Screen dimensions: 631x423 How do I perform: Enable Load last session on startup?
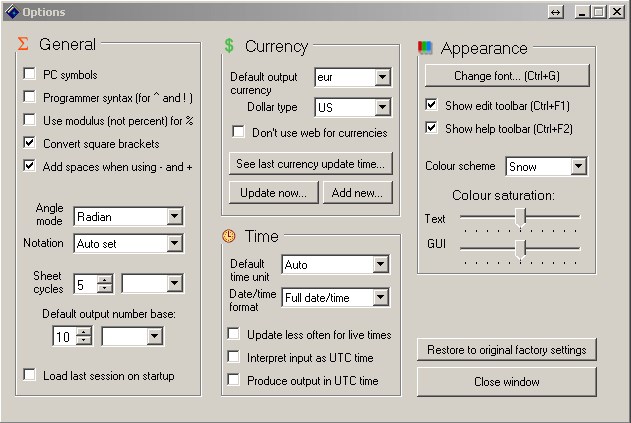click(29, 375)
